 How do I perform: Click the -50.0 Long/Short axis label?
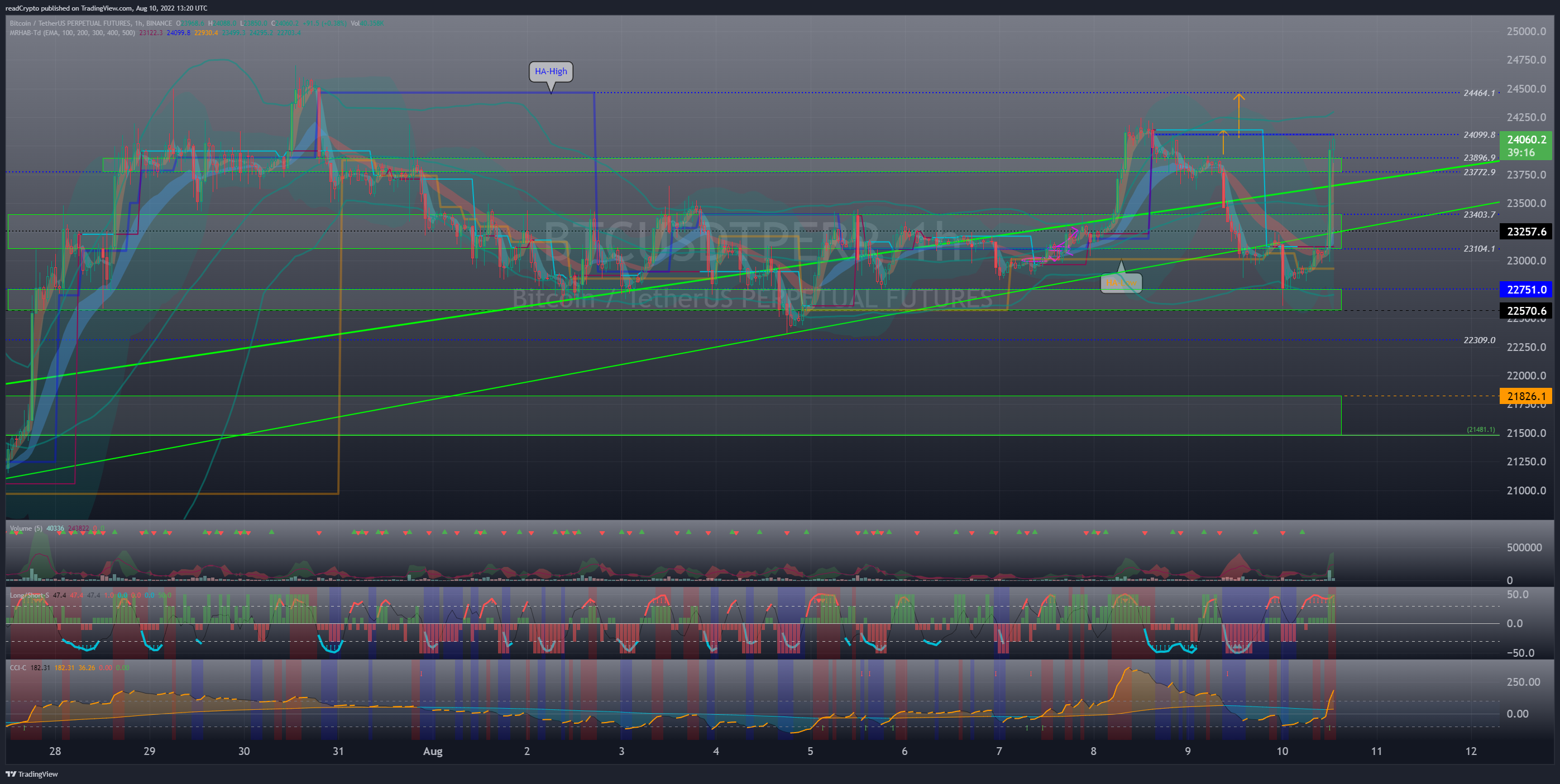[1520, 653]
